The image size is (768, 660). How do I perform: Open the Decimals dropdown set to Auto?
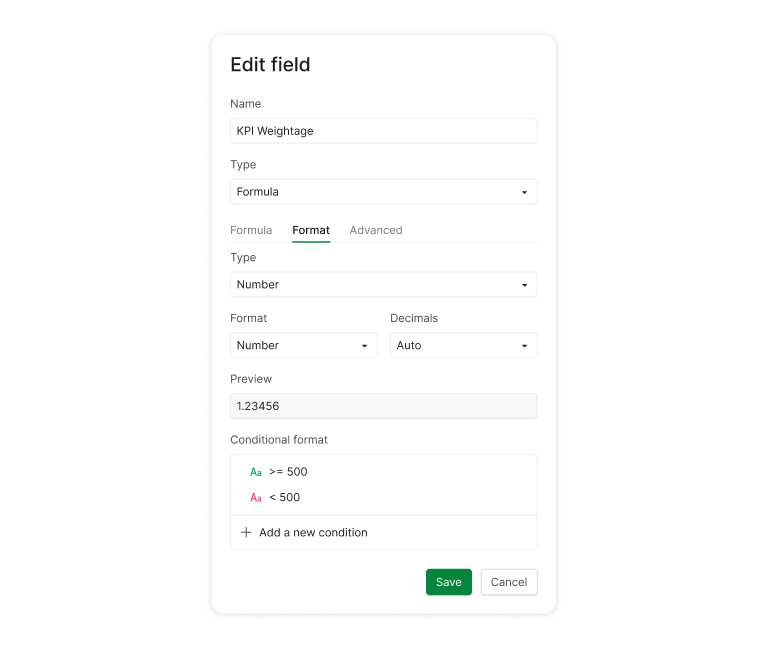pos(463,345)
